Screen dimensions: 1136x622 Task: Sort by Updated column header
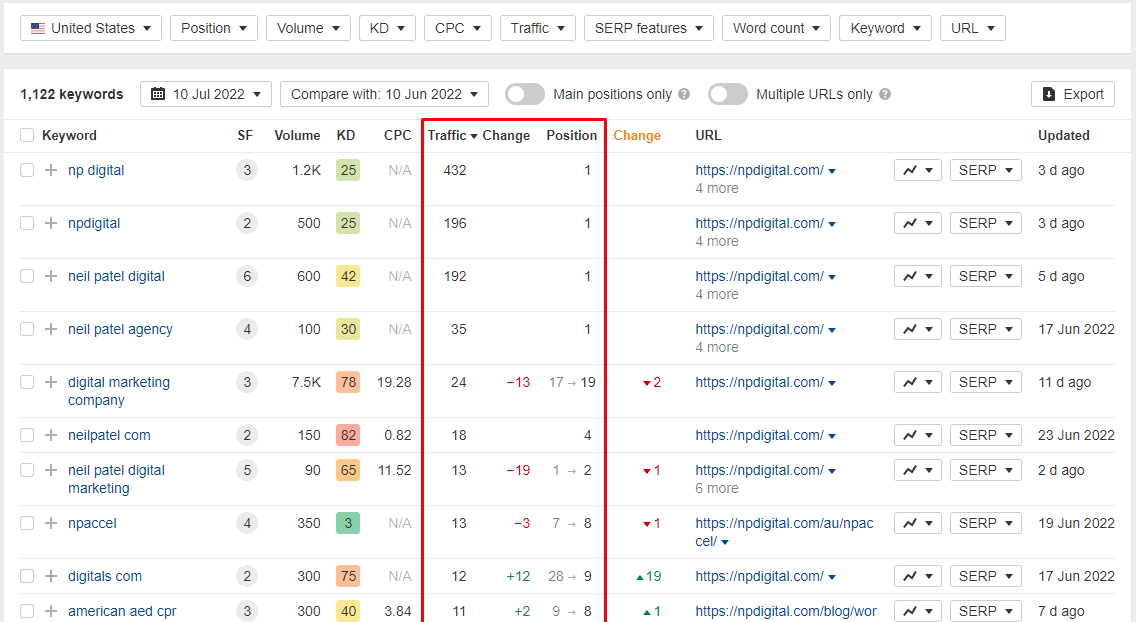point(1064,135)
